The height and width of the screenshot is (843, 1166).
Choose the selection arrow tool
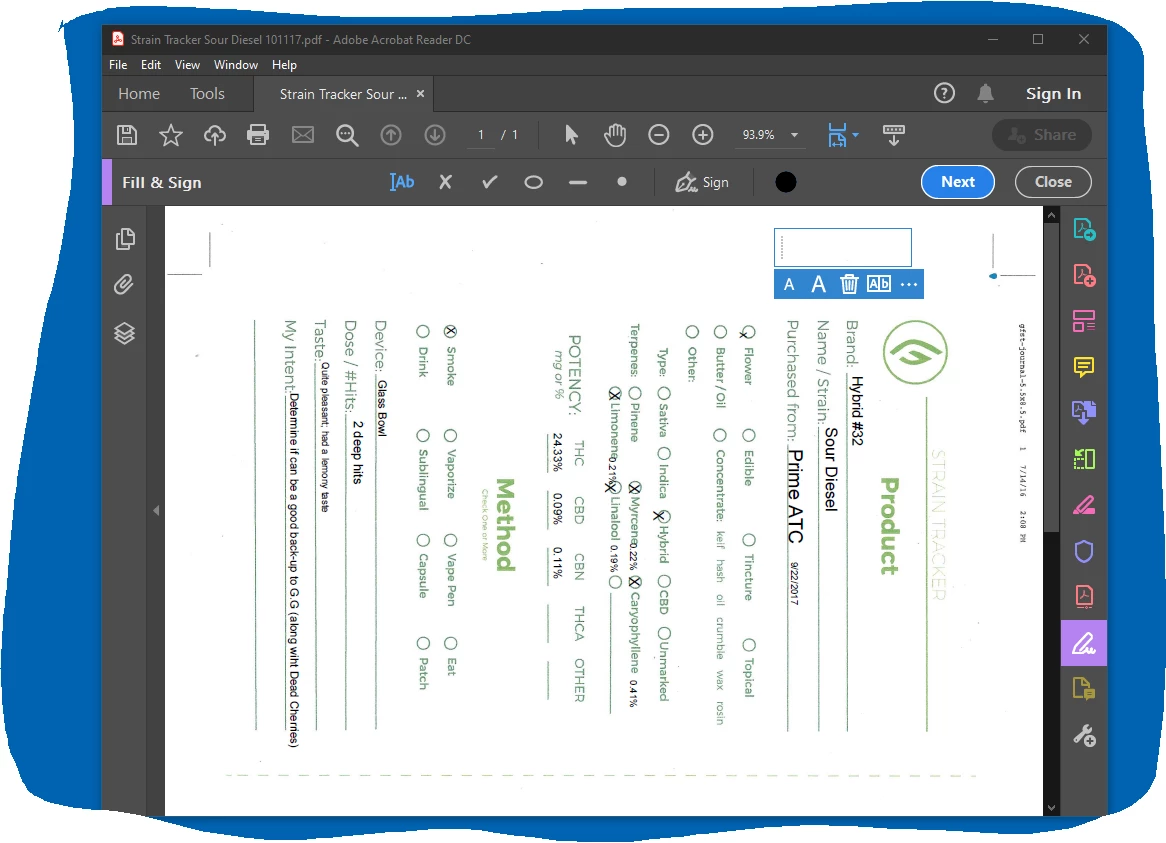click(571, 135)
